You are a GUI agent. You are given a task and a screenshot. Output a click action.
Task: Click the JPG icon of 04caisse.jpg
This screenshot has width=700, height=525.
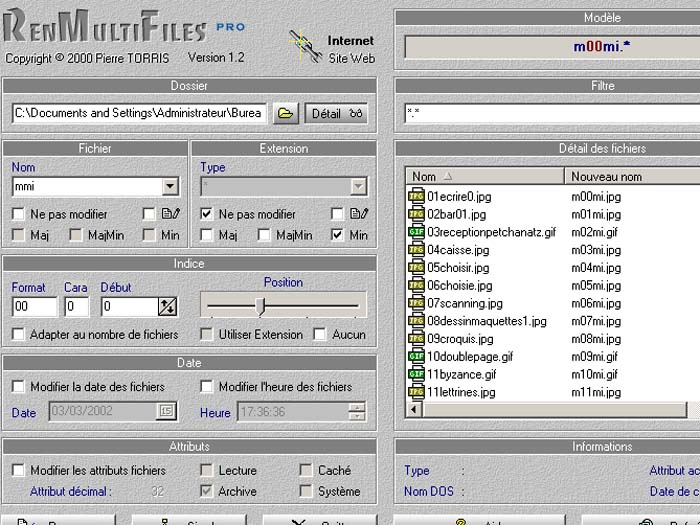point(416,250)
